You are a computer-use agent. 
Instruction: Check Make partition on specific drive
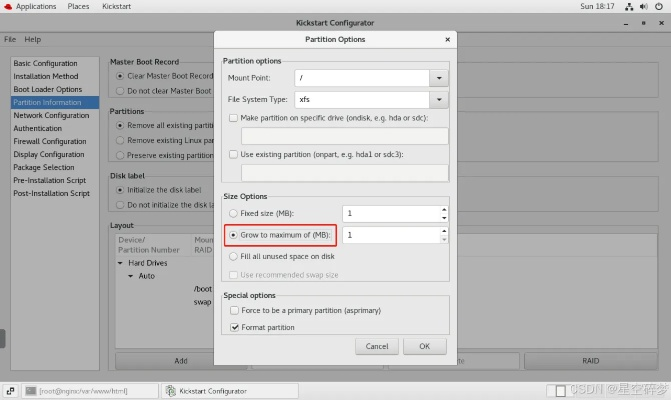tap(234, 117)
